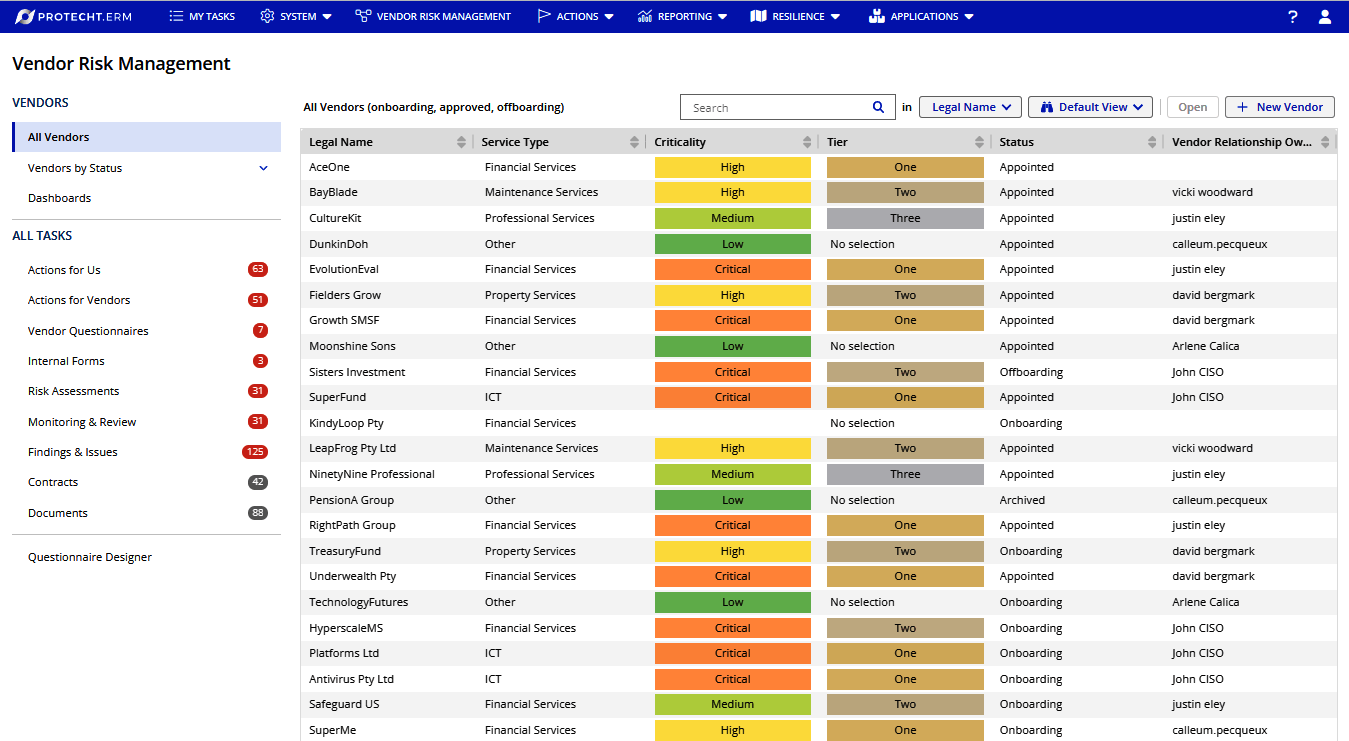Screen dimensions: 1349x741
Task: Click into the vendor Search field
Action: [x=775, y=107]
